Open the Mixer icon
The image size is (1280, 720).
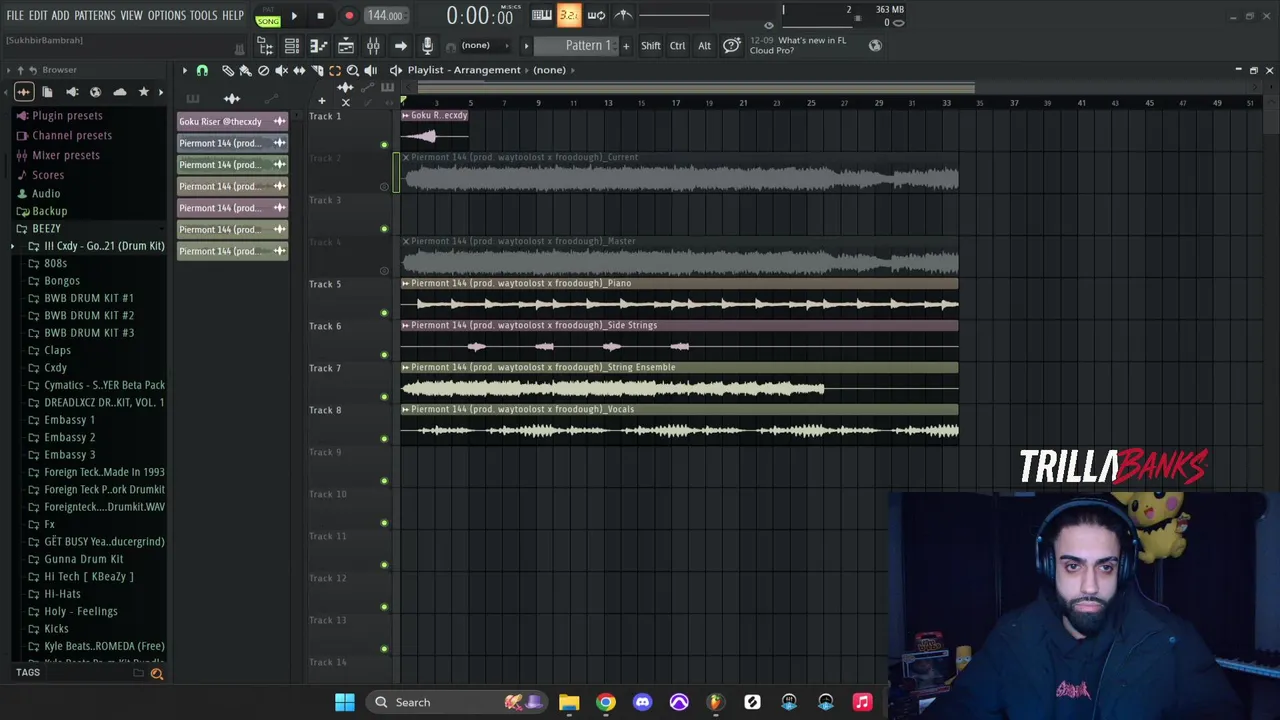coord(373,45)
